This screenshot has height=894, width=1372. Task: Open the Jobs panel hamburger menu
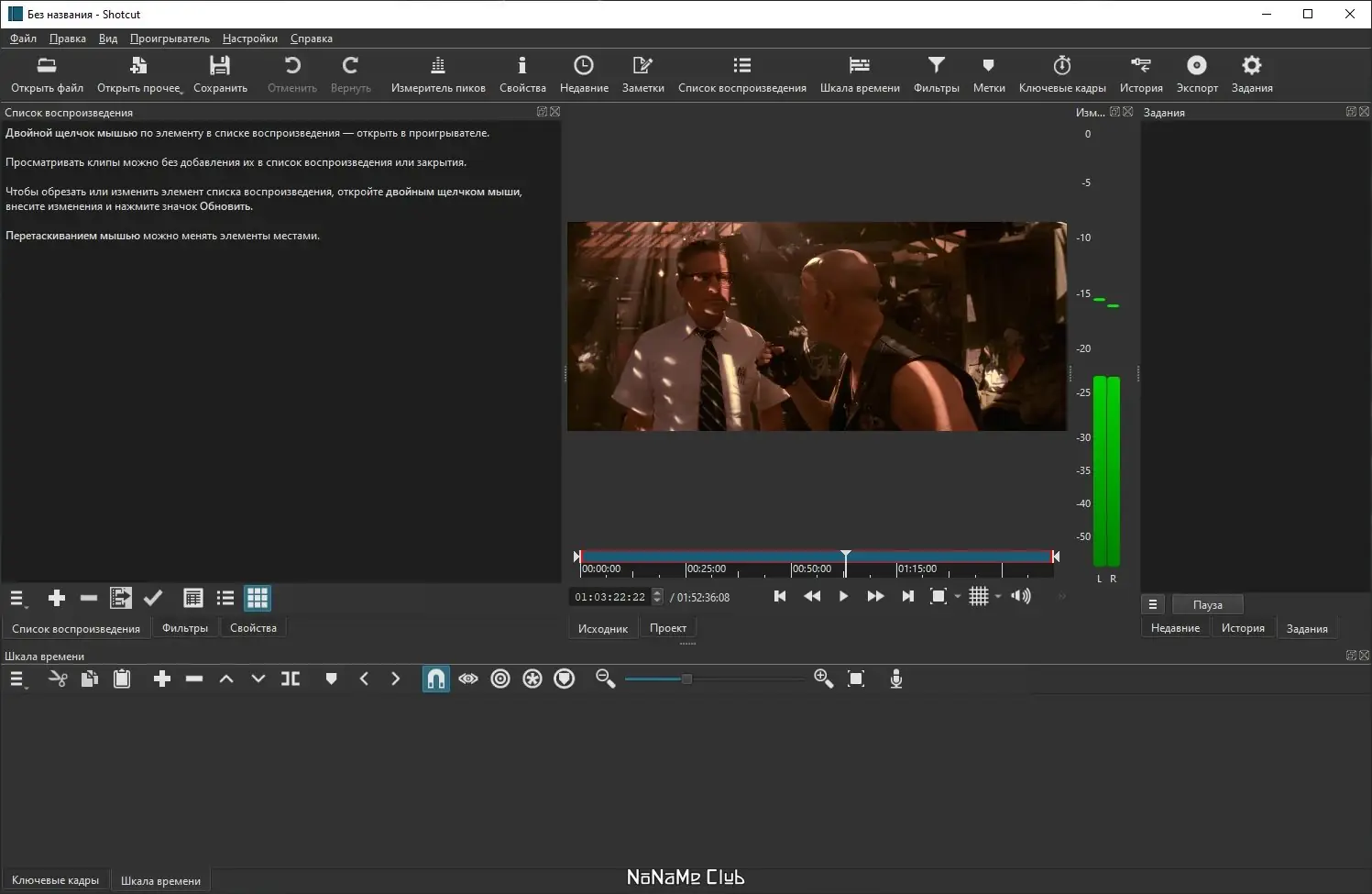[1153, 604]
